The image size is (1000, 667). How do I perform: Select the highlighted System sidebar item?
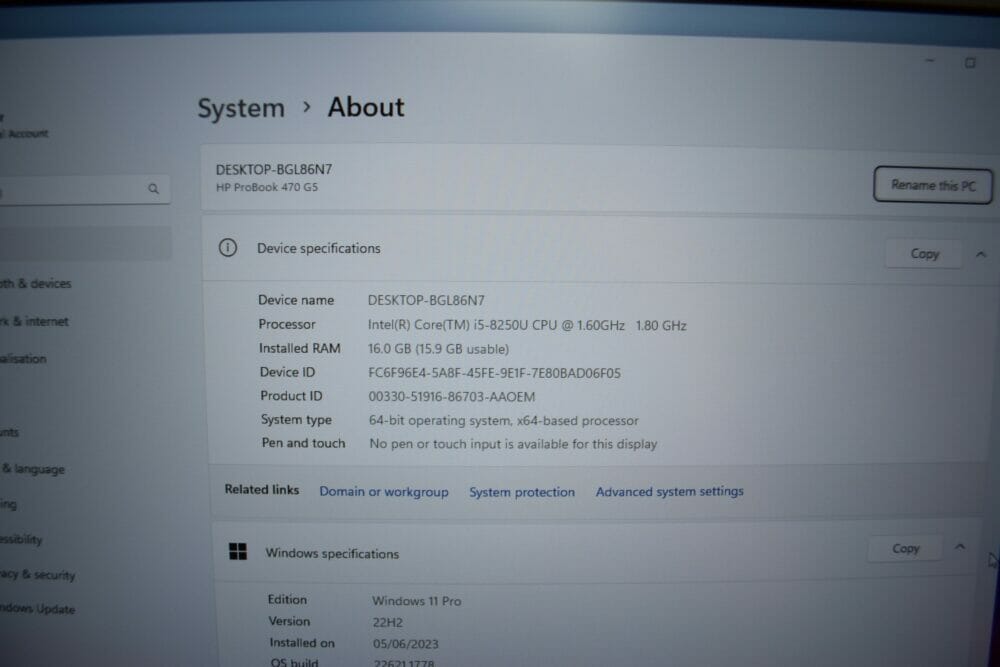pyautogui.click(x=85, y=243)
